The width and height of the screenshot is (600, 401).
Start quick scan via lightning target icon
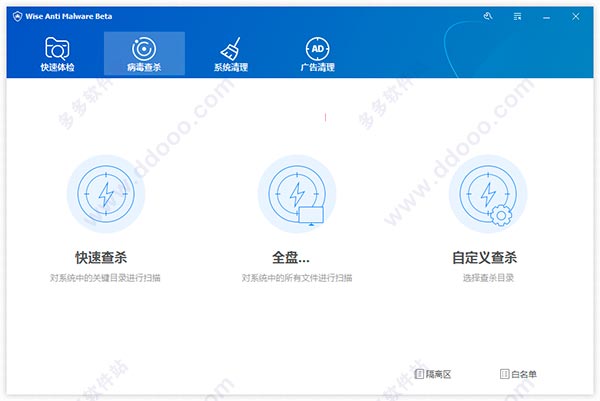tap(106, 194)
